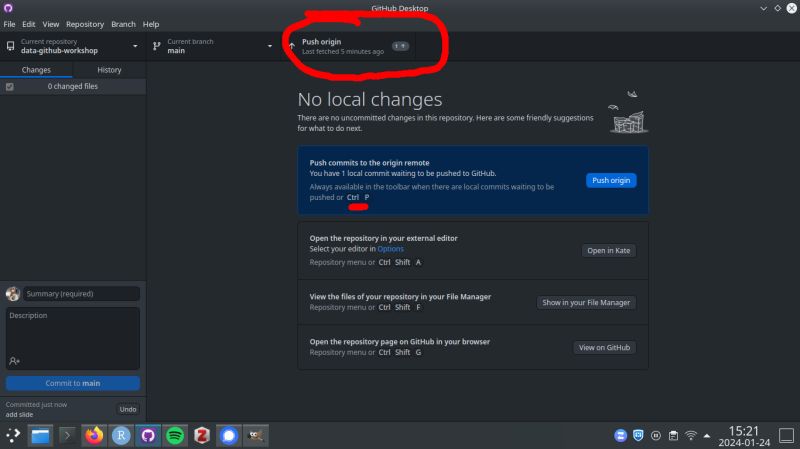Open the Wi-Fi network tray icon

[691, 435]
